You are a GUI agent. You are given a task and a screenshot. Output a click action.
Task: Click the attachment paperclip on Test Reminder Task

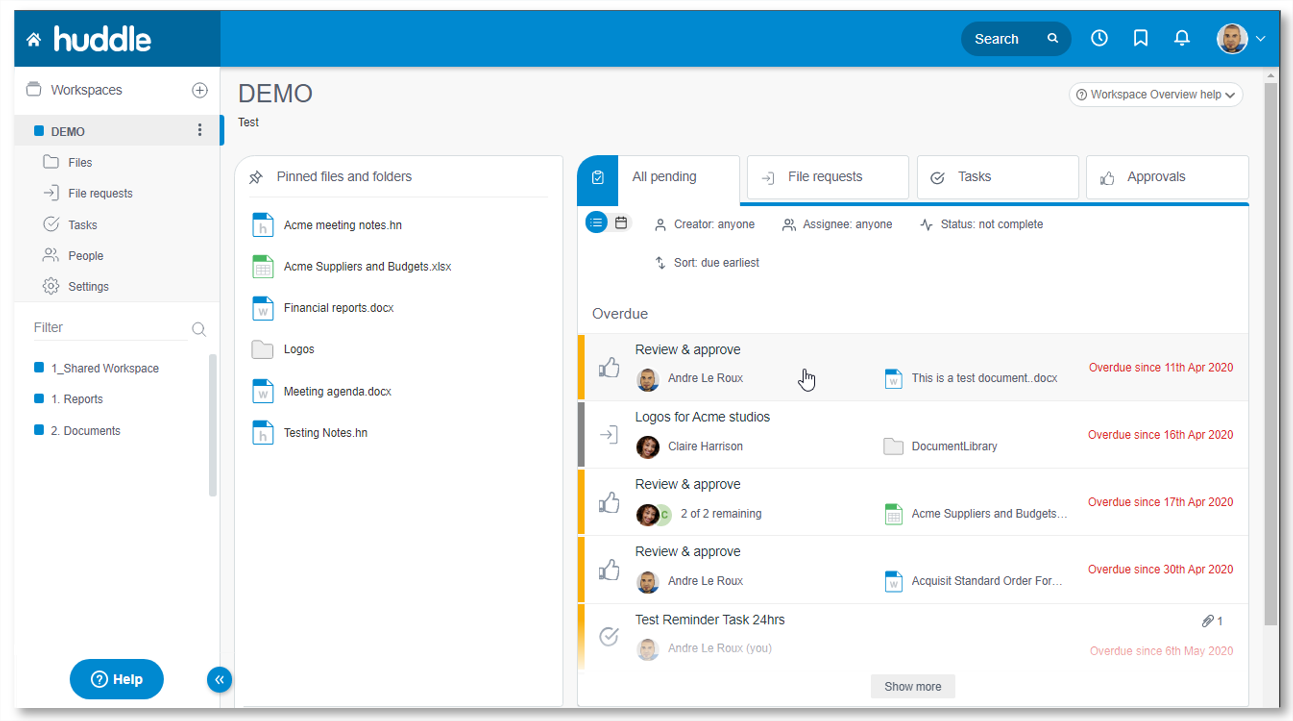1208,621
